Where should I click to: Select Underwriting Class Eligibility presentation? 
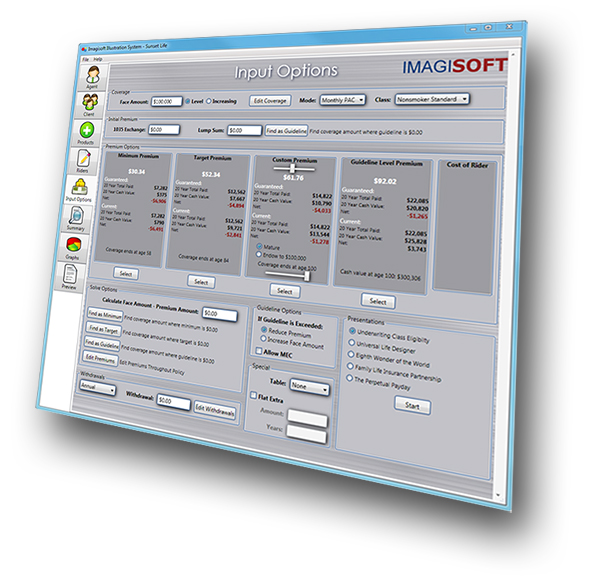click(352, 331)
